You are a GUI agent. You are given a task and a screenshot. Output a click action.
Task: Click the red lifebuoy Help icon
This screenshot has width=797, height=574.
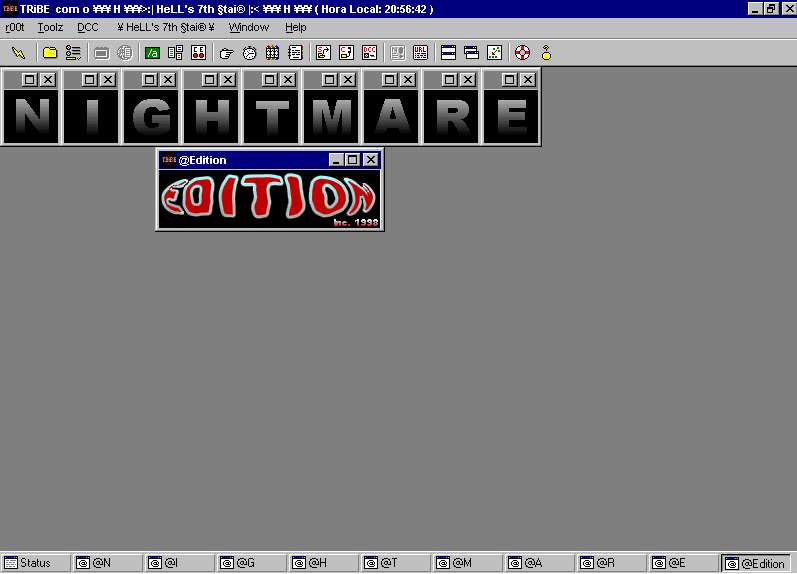(522, 53)
